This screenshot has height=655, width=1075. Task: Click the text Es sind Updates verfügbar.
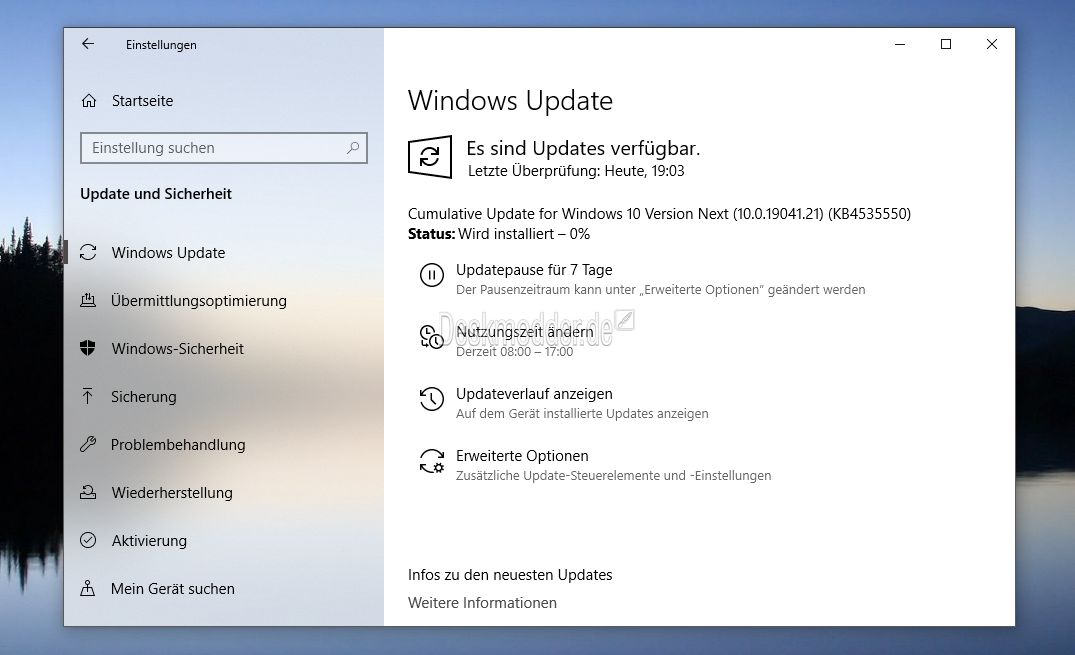pyautogui.click(x=583, y=148)
